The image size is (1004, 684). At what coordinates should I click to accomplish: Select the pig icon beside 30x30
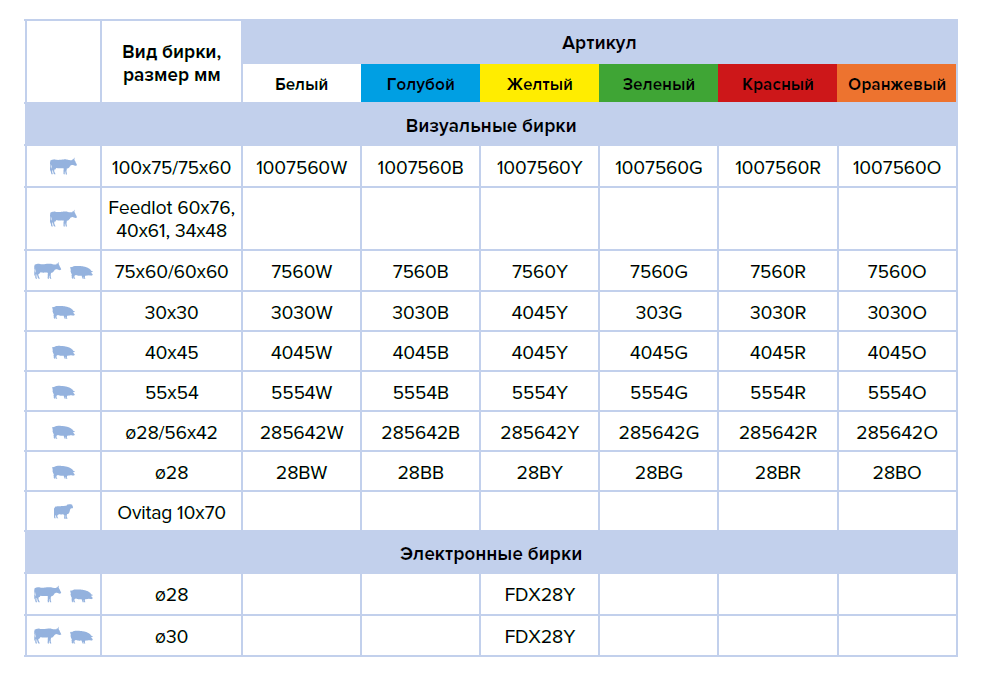[x=63, y=313]
